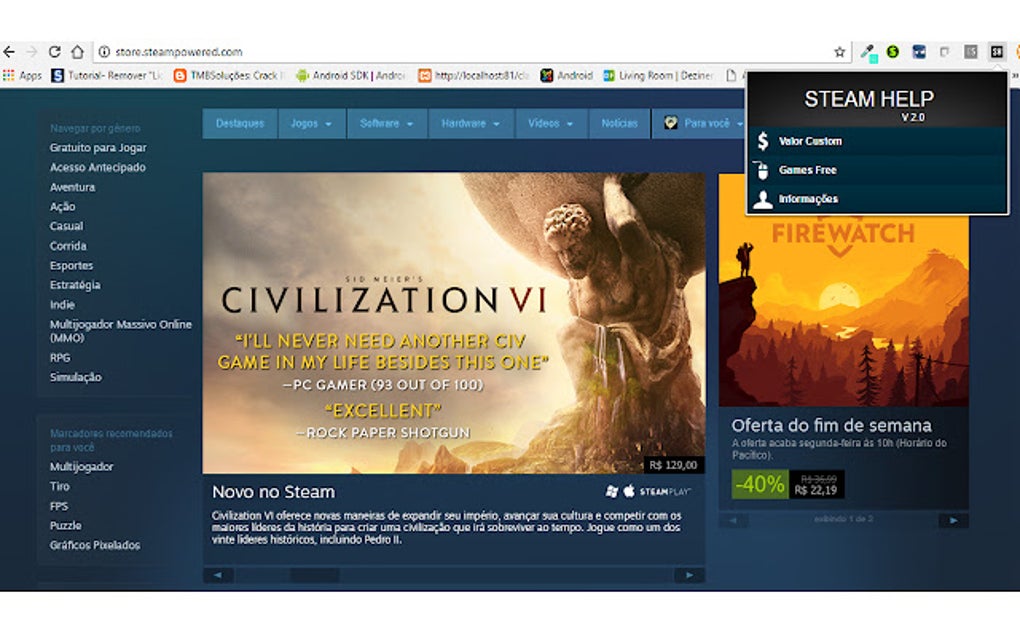Open the Estratégia genre link
The width and height of the screenshot is (1020, 638).
coord(75,285)
